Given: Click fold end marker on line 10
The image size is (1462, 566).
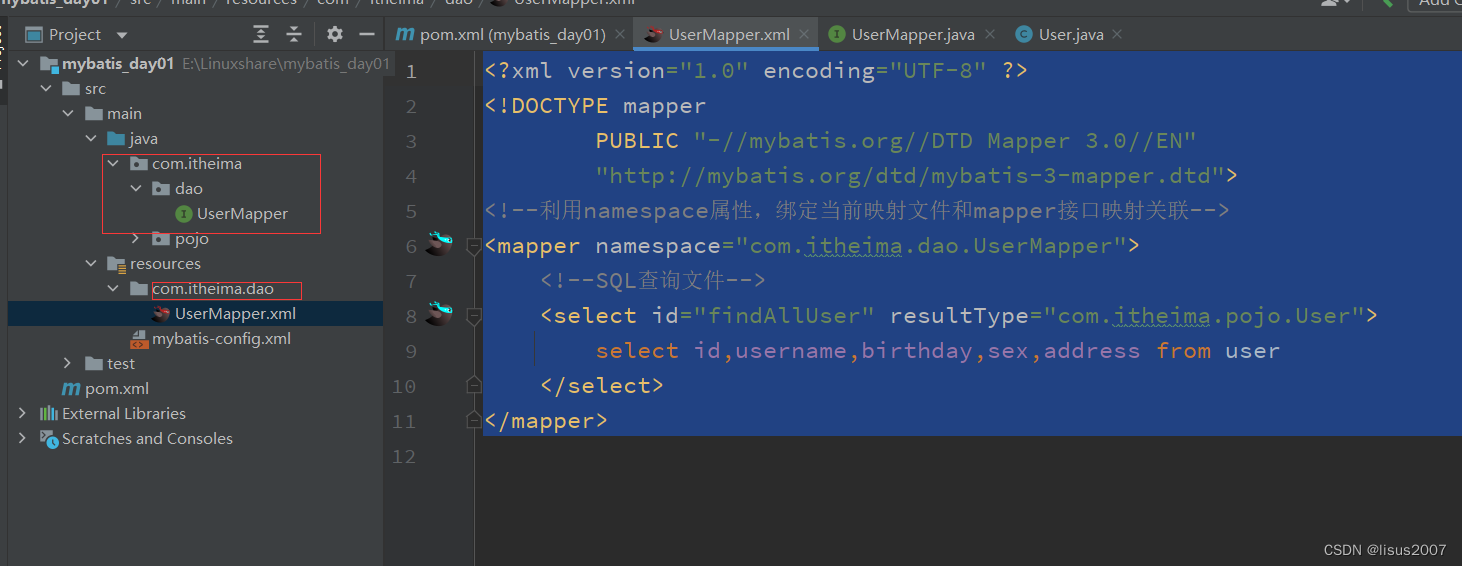Looking at the screenshot, I should coord(474,385).
